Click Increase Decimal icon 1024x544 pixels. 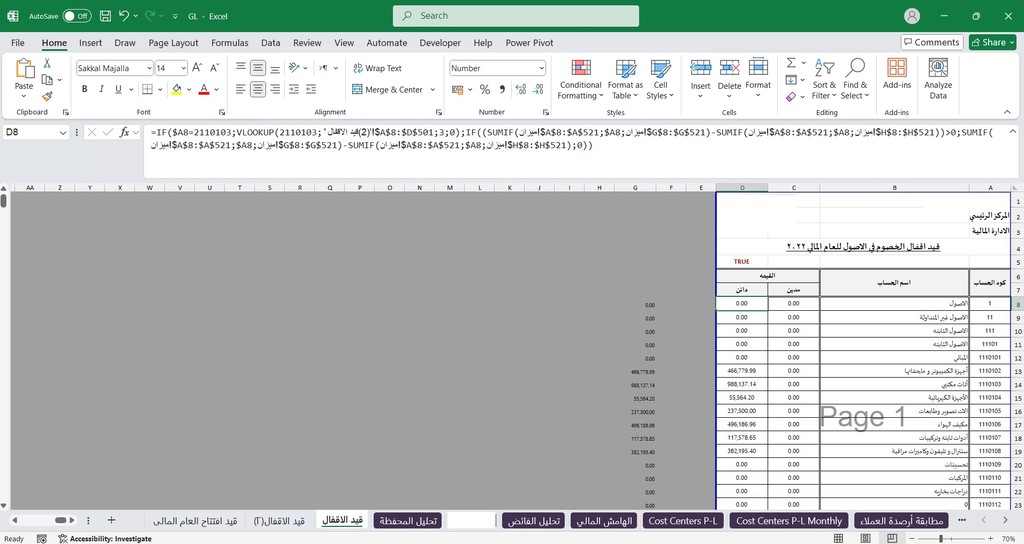(520, 89)
